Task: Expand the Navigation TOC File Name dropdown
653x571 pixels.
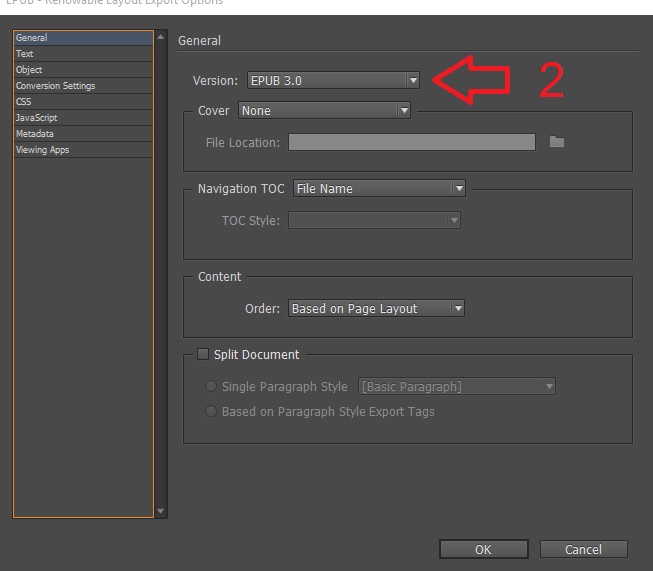Action: [x=379, y=189]
